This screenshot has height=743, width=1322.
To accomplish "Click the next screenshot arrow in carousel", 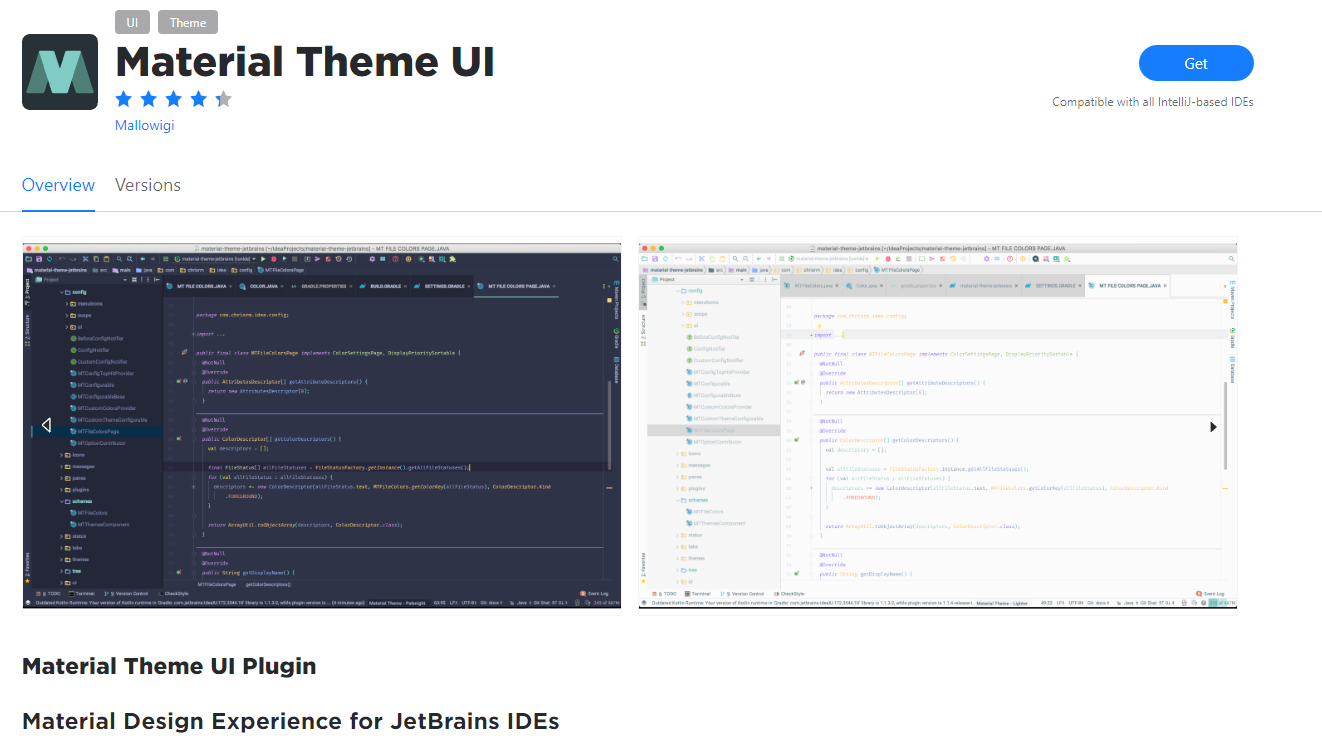I will (1213, 426).
